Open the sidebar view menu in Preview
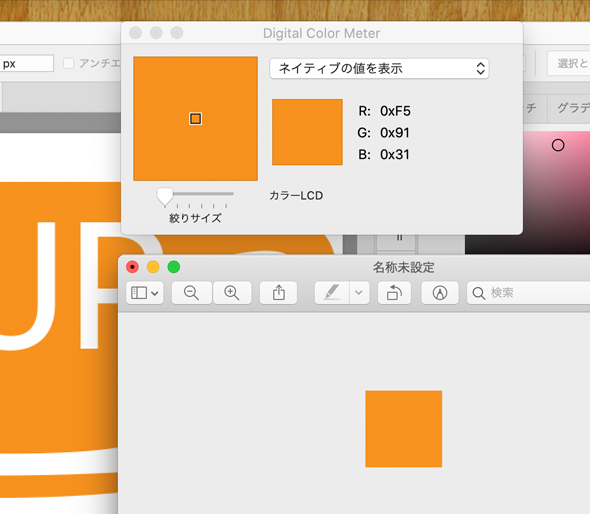The width and height of the screenshot is (590, 514). 144,293
